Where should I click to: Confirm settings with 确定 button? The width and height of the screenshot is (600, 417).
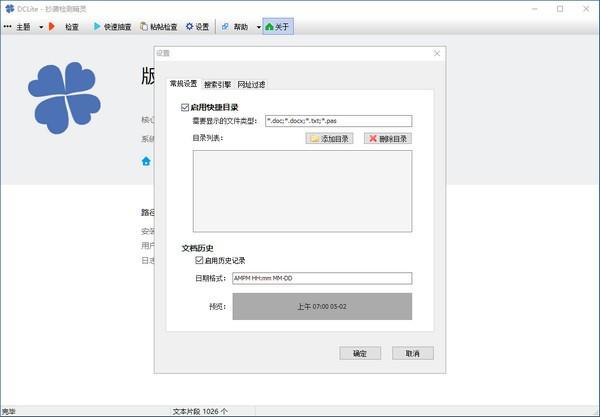(x=360, y=353)
